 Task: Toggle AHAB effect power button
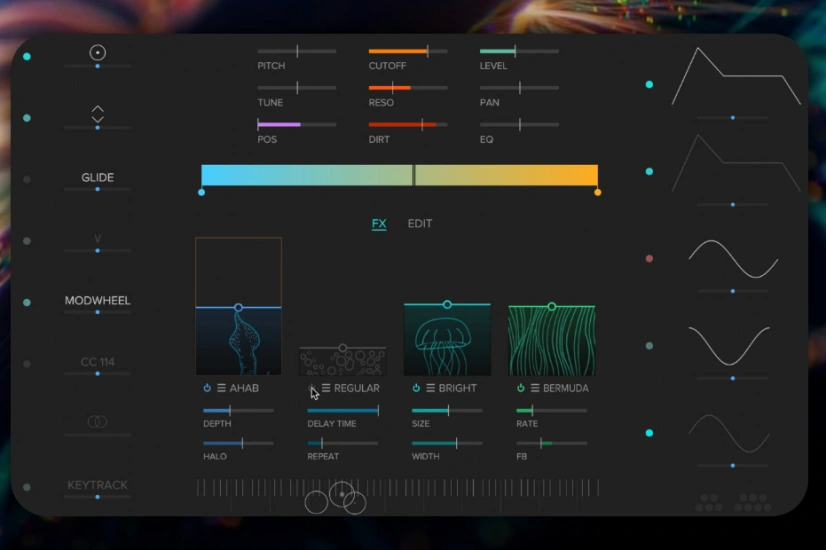[207, 388]
